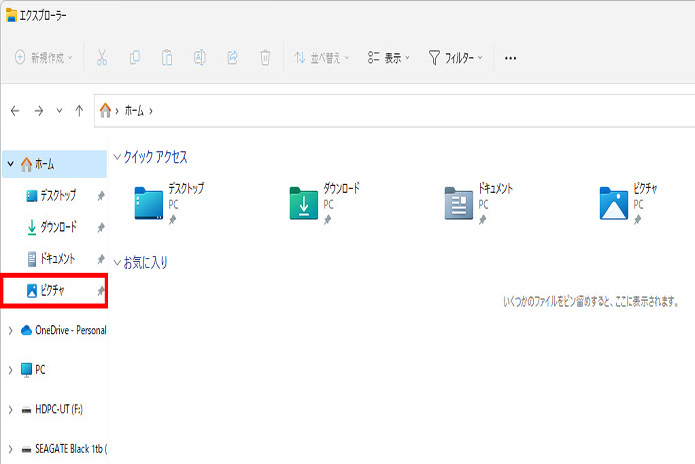The image size is (695, 464).
Task: Open the 新規作成 dropdown
Action: click(x=44, y=58)
